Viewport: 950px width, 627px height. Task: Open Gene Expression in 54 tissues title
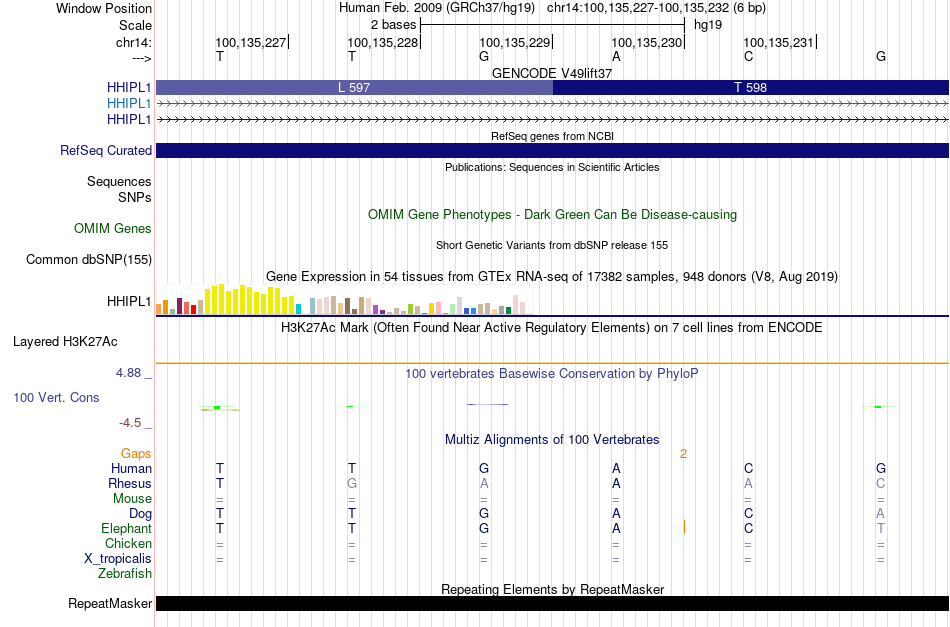[552, 277]
